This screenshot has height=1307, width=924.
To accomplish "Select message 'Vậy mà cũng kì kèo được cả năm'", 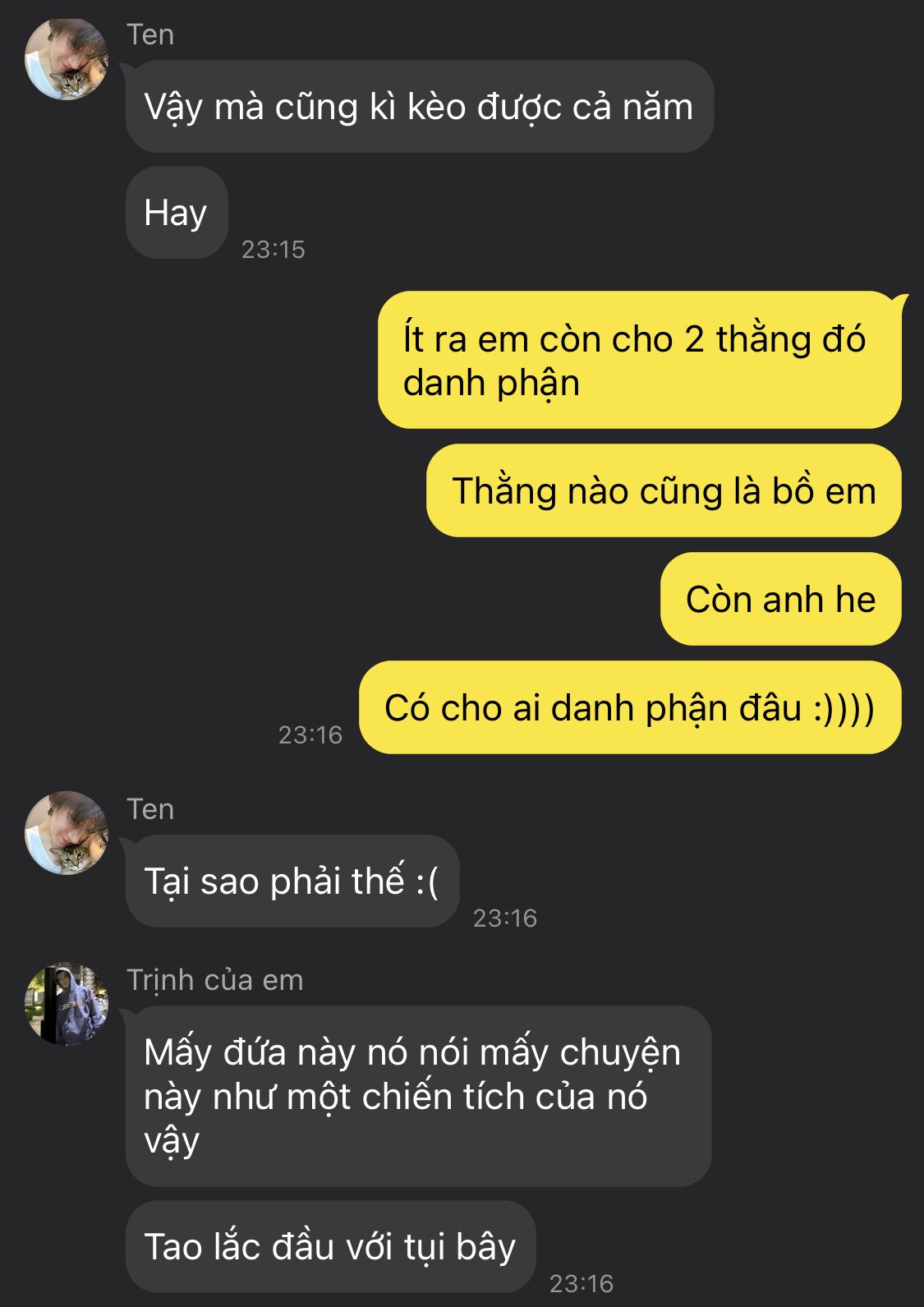I will [x=420, y=107].
